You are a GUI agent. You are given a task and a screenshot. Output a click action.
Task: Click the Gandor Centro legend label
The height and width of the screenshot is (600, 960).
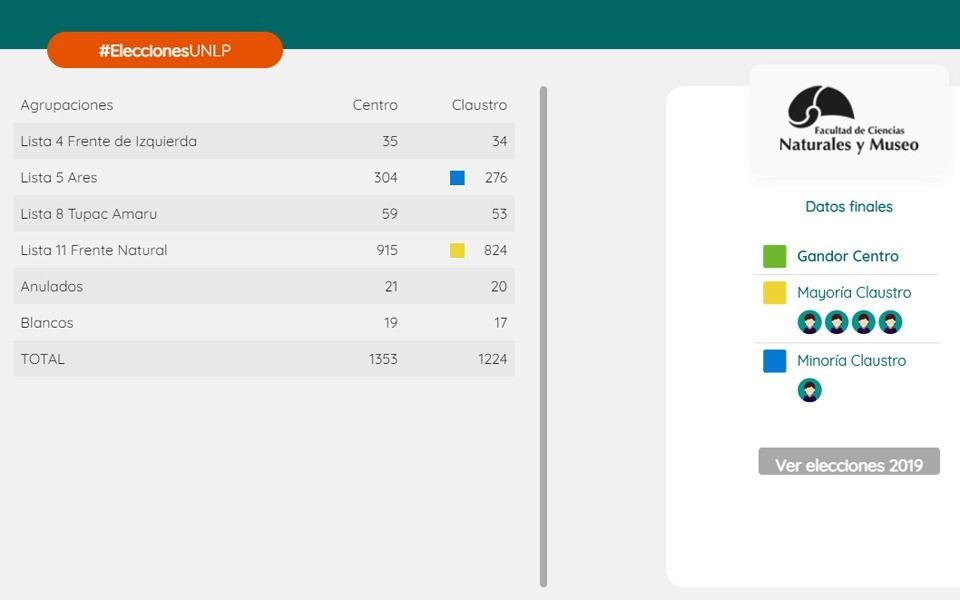[847, 256]
